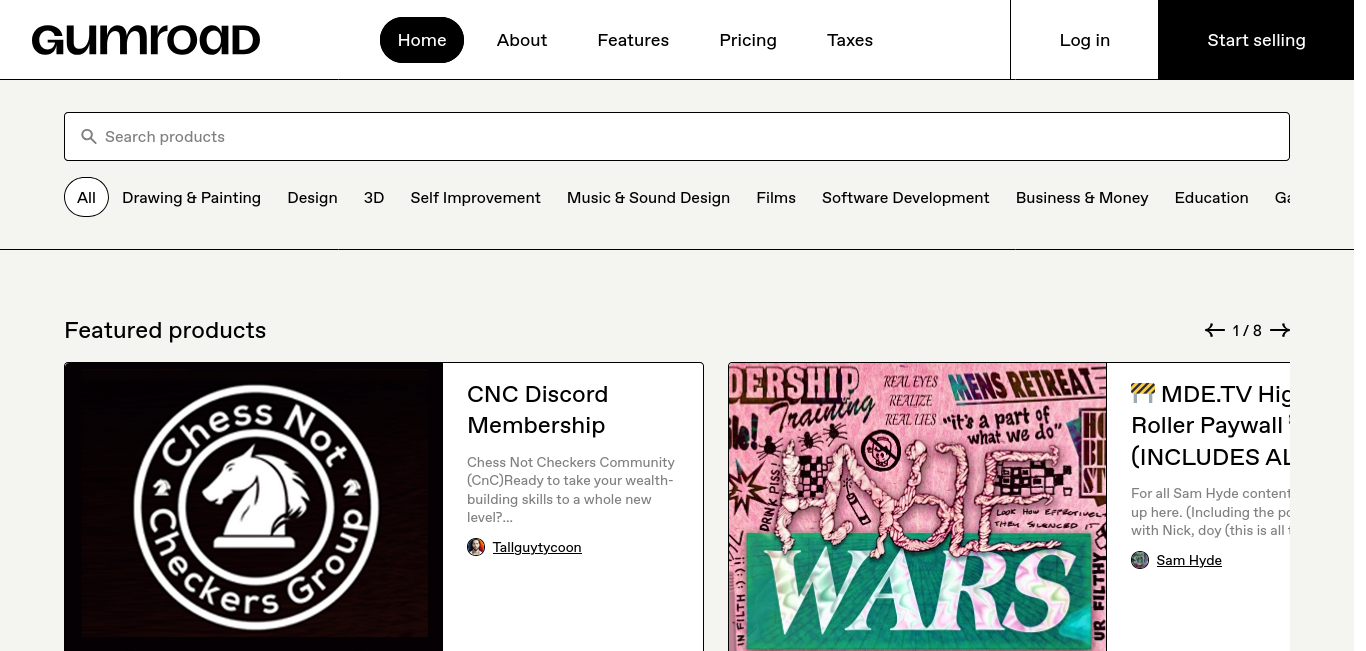1366x651 pixels.
Task: Open the Taxes page
Action: pyautogui.click(x=850, y=40)
